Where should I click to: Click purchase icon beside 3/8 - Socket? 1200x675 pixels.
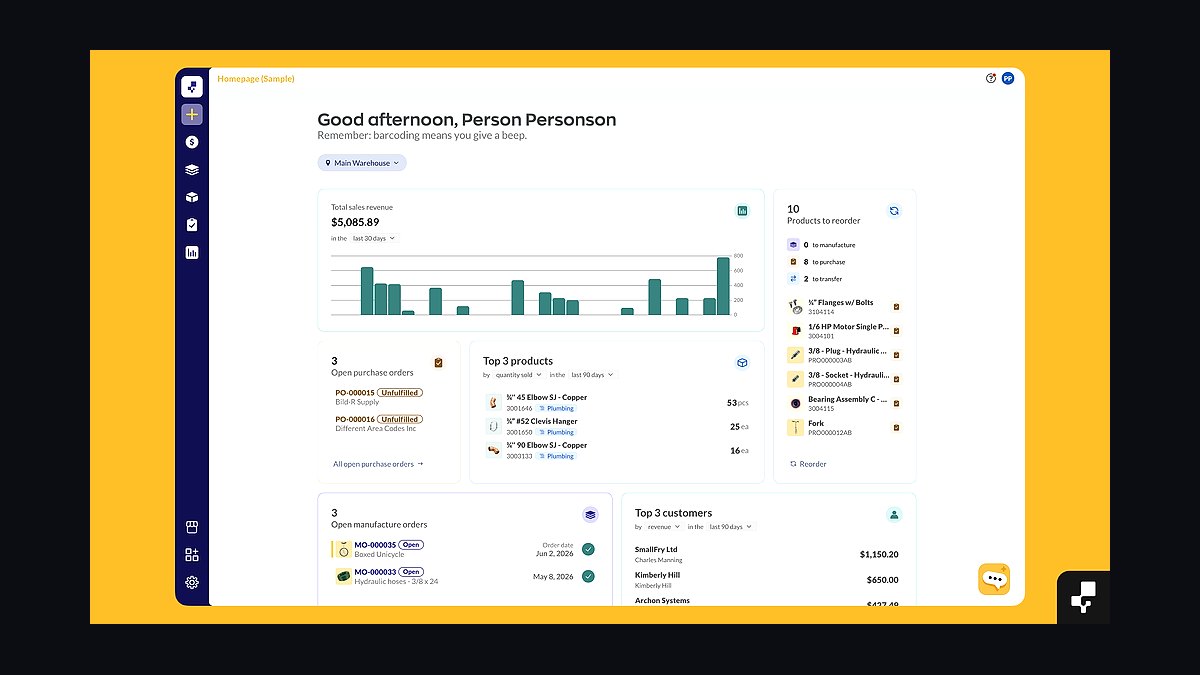click(x=896, y=379)
